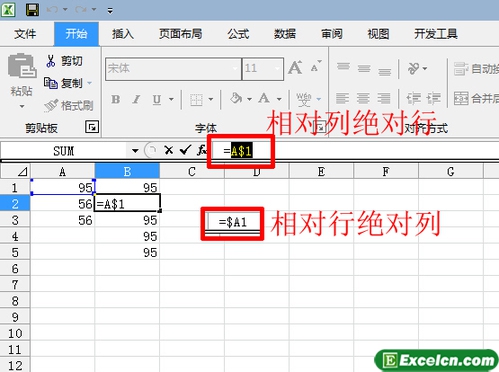This screenshot has width=499, height=372.
Task: Toggle Underline formatting
Action: click(x=157, y=99)
